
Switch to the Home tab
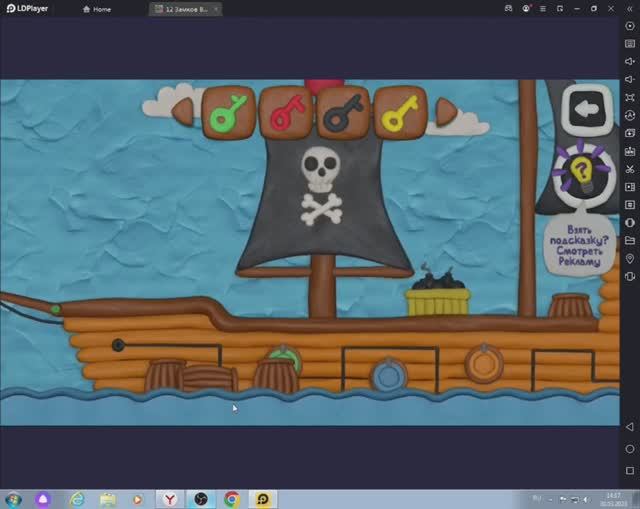[97, 9]
